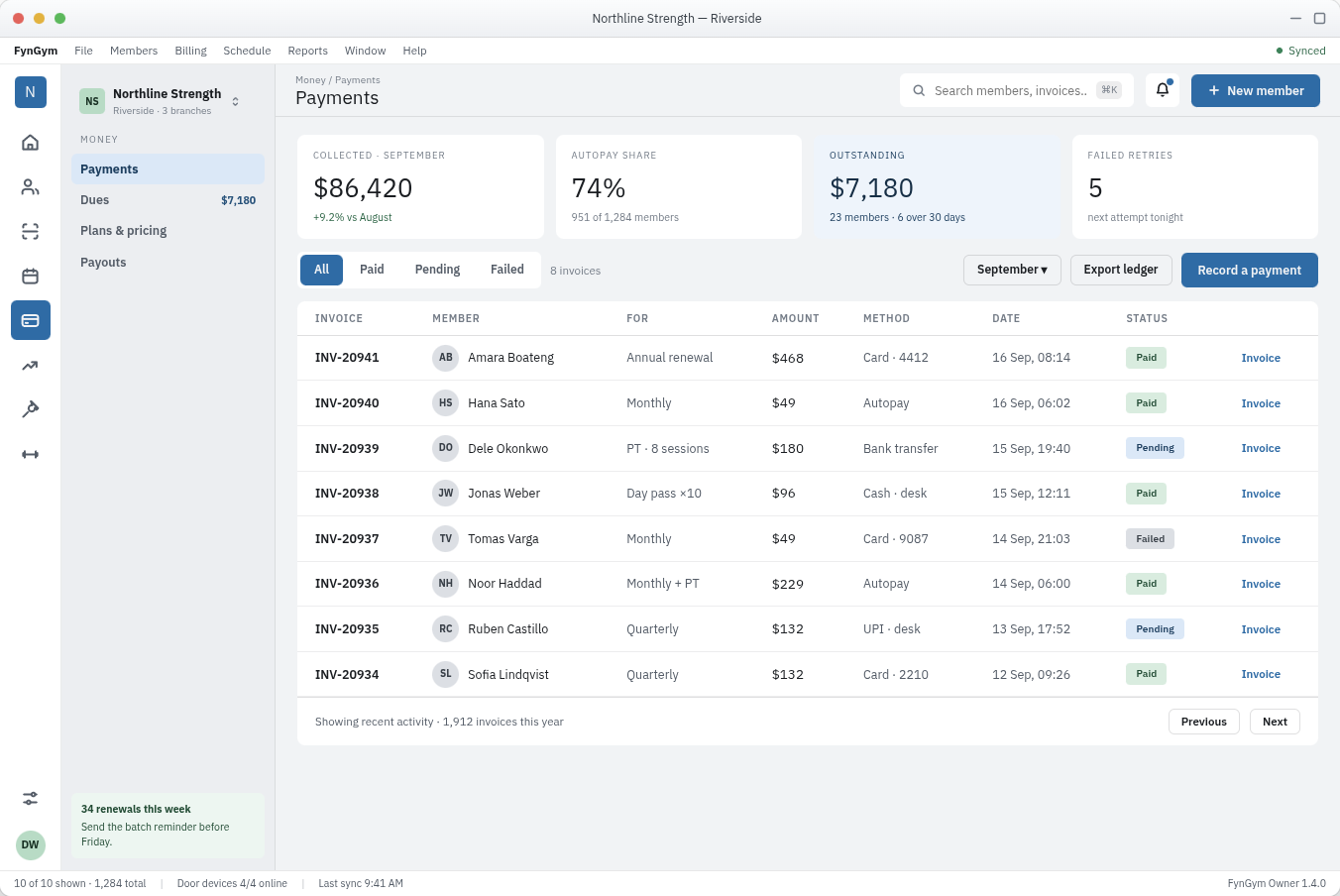Screen dimensions: 1340x896
Task: Open the settings sliders icon
Action: (x=31, y=798)
